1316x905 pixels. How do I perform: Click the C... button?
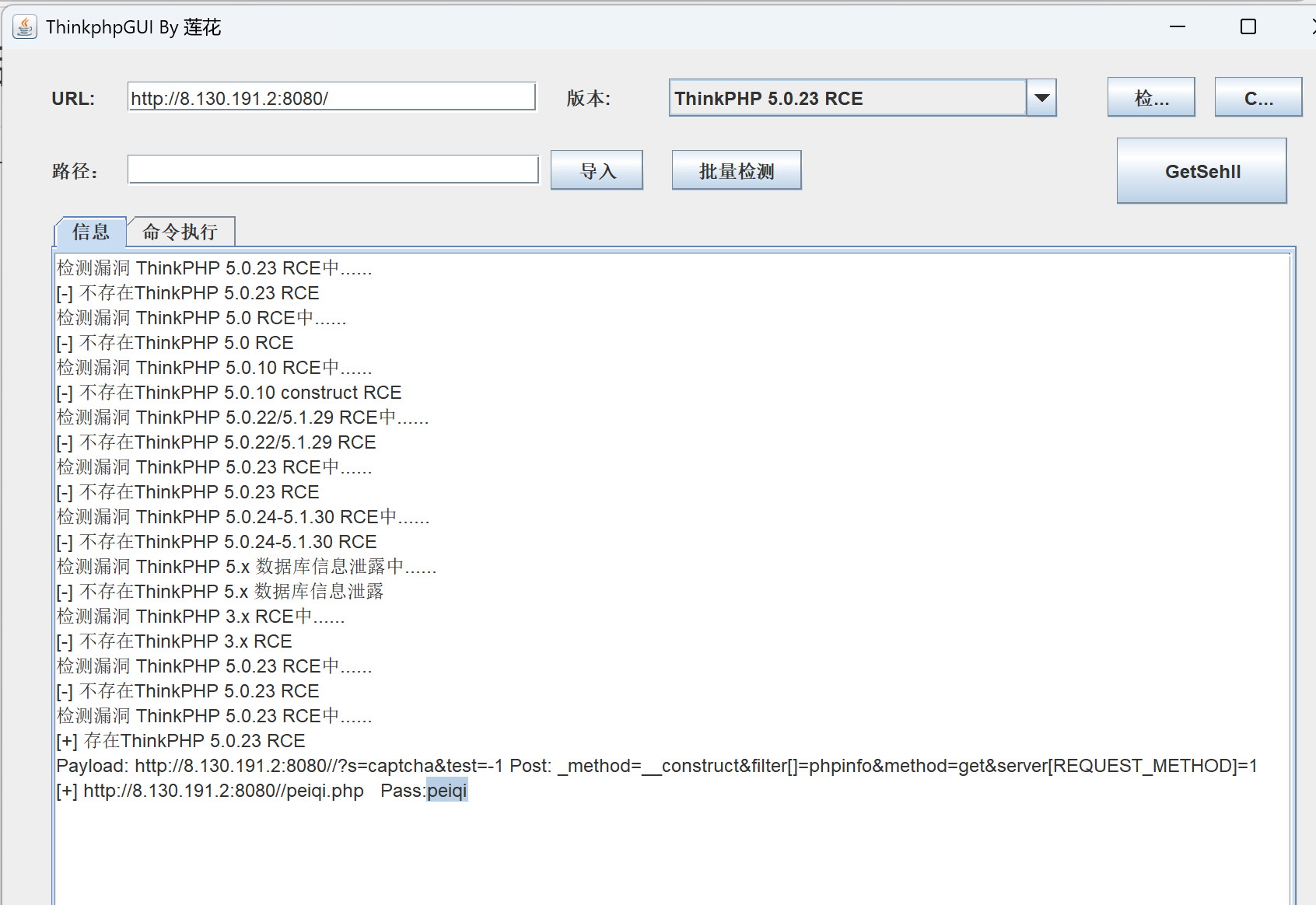[x=1258, y=97]
